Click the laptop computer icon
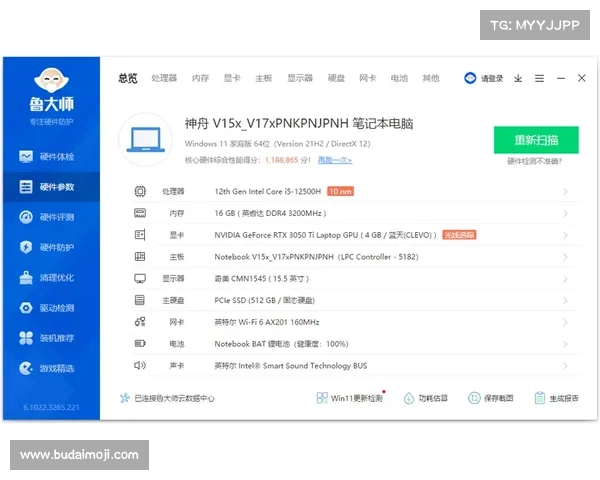 (145, 140)
